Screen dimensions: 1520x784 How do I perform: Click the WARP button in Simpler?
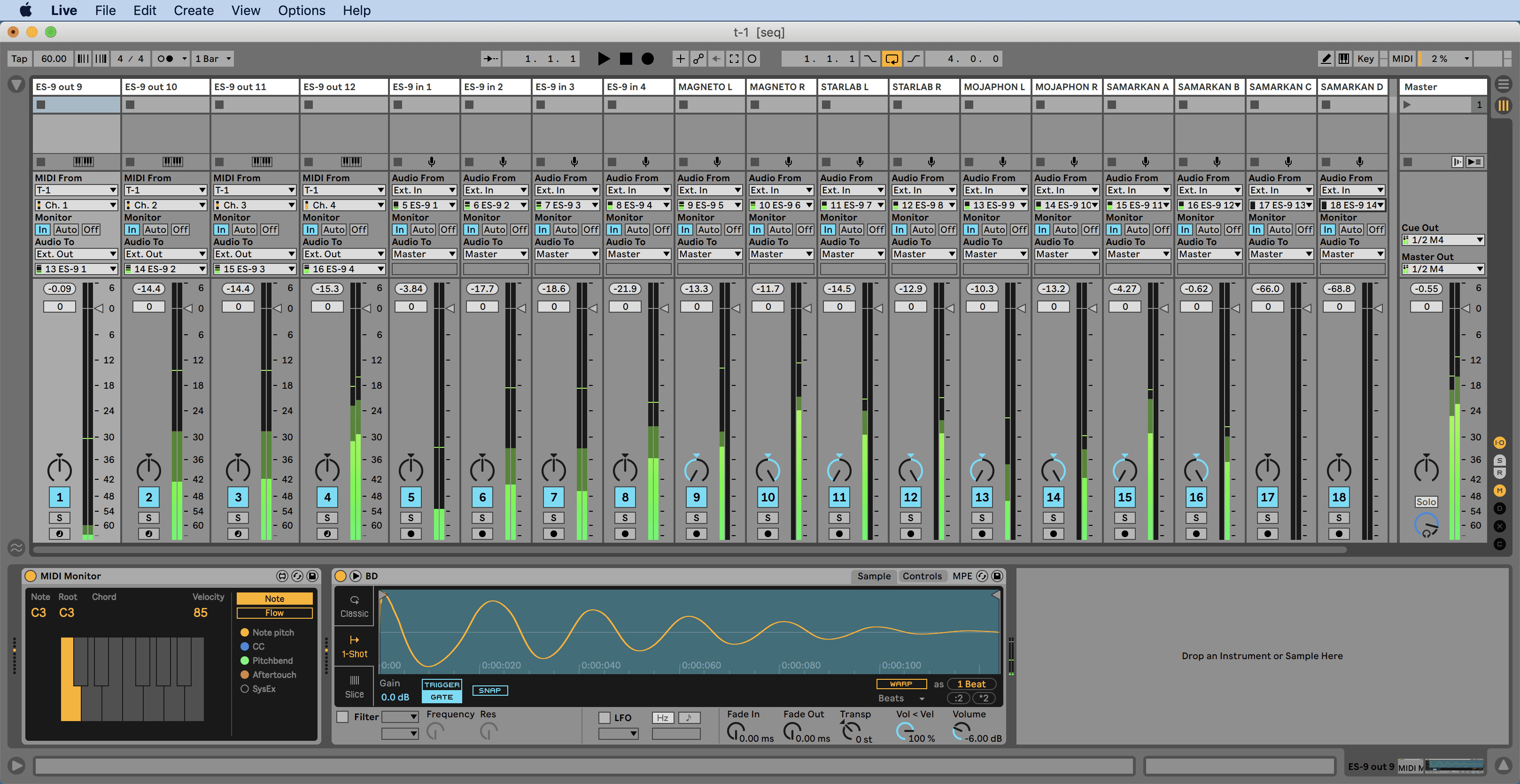click(x=901, y=684)
